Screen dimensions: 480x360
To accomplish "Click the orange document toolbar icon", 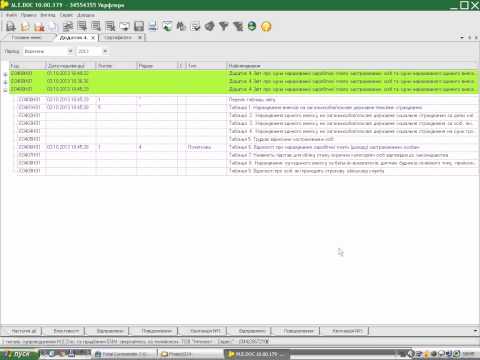I will point(25,26).
